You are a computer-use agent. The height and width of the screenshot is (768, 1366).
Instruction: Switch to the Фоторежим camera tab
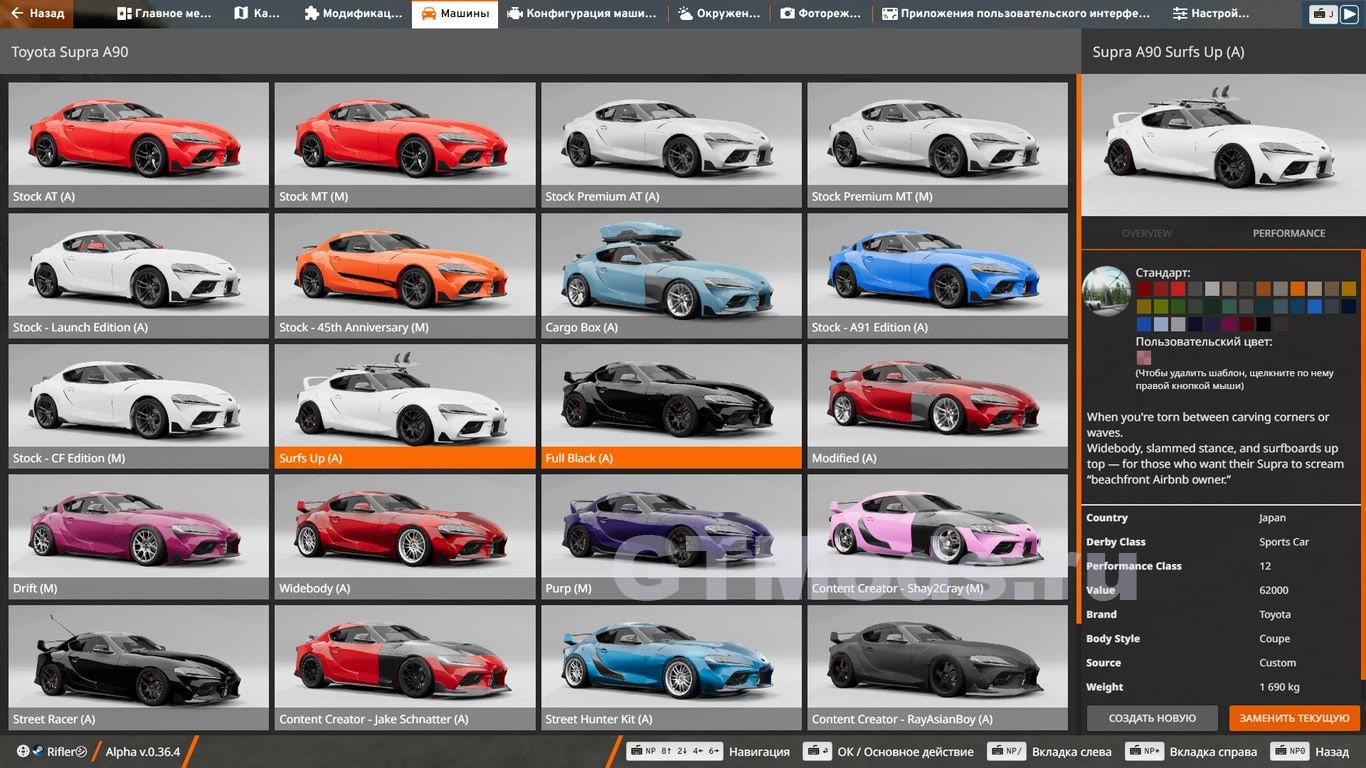pyautogui.click(x=822, y=14)
